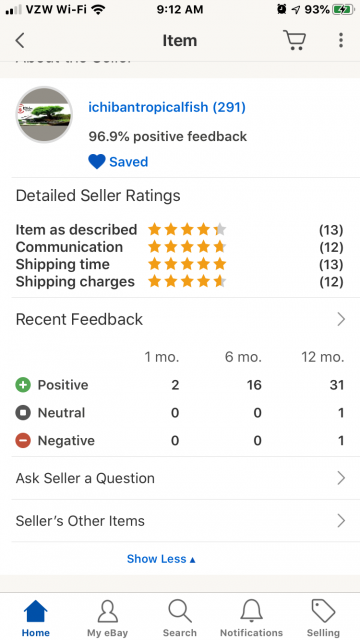Screen dimensions: 360x640
Task: Expand Recent Feedback chevron
Action: 341,319
